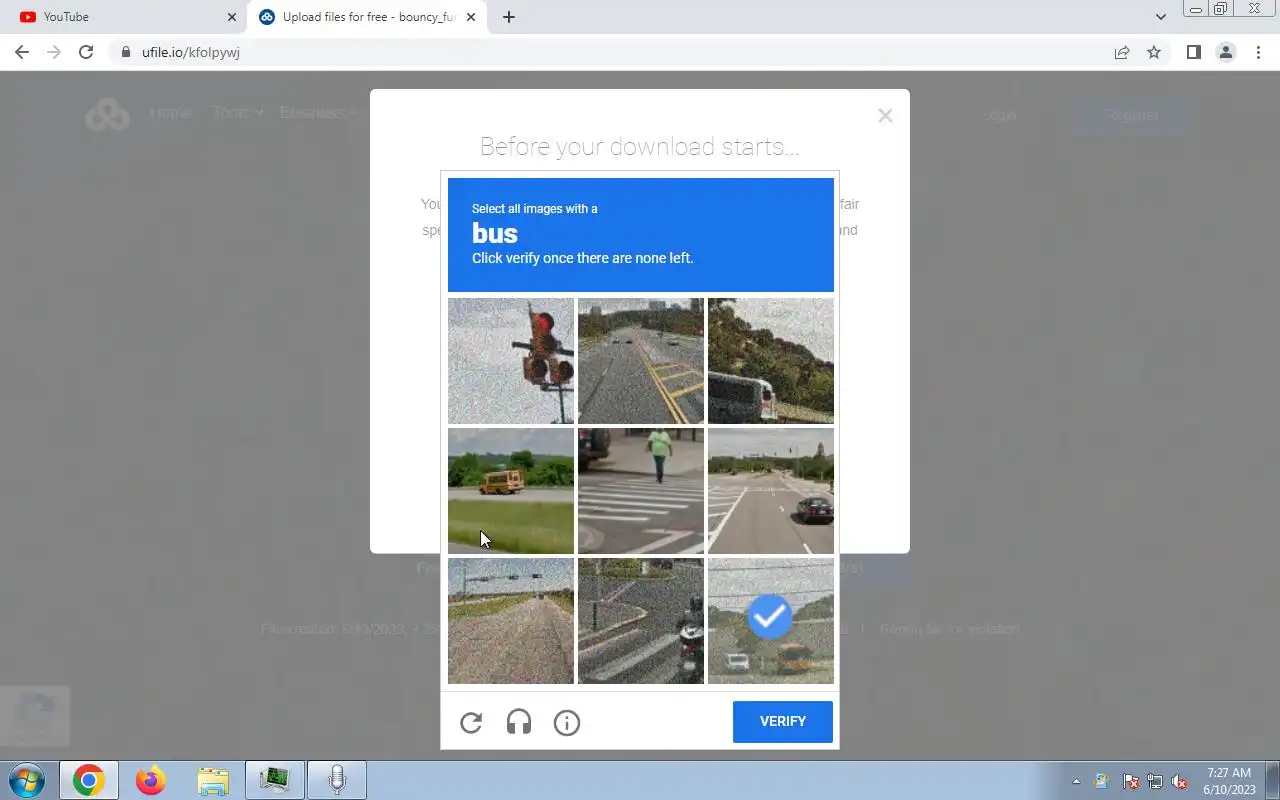1280x800 pixels.
Task: Select the pedestrian on crosswalk tile
Action: tap(641, 491)
